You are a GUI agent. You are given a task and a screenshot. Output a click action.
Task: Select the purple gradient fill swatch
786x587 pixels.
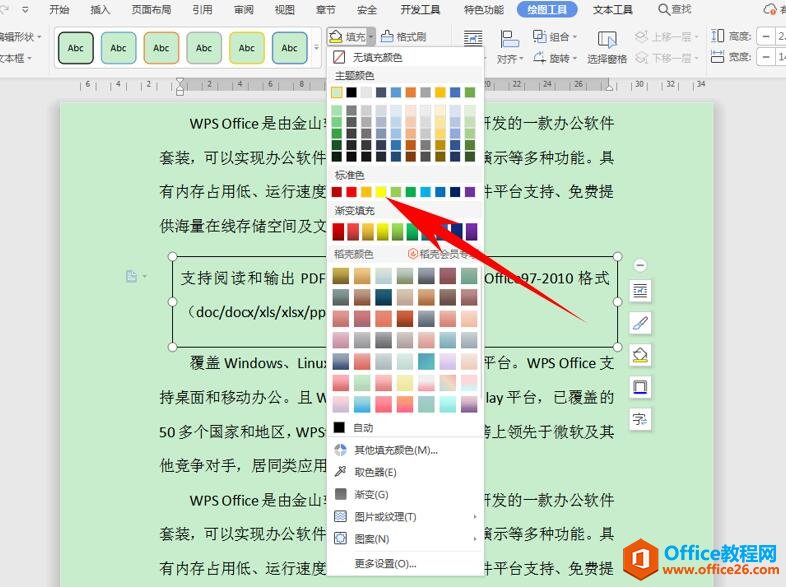click(x=471, y=232)
